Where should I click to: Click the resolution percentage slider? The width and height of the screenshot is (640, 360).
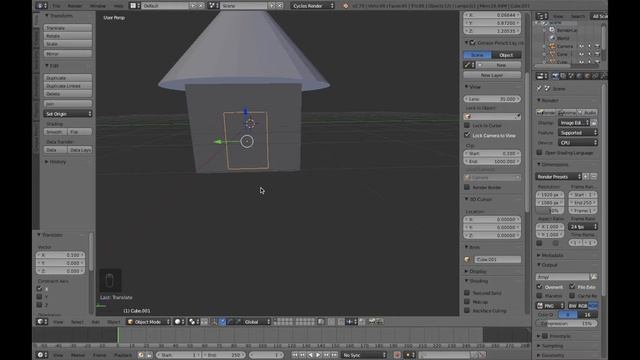click(x=550, y=211)
